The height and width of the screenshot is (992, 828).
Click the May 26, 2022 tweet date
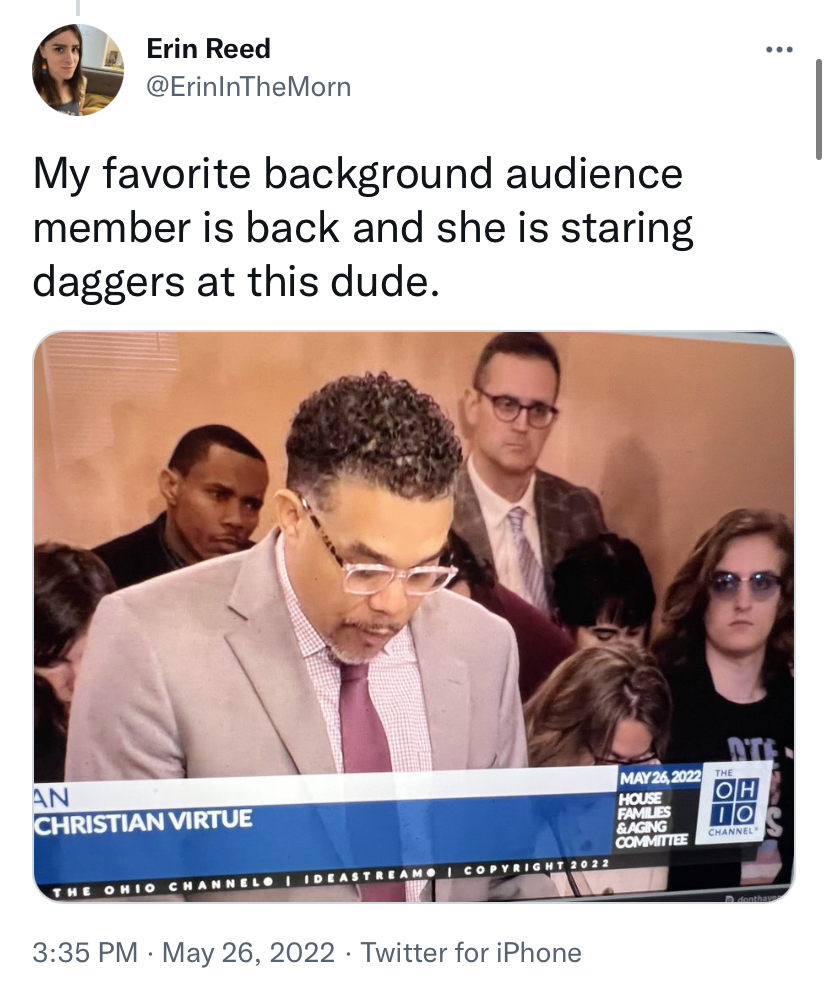point(249,953)
